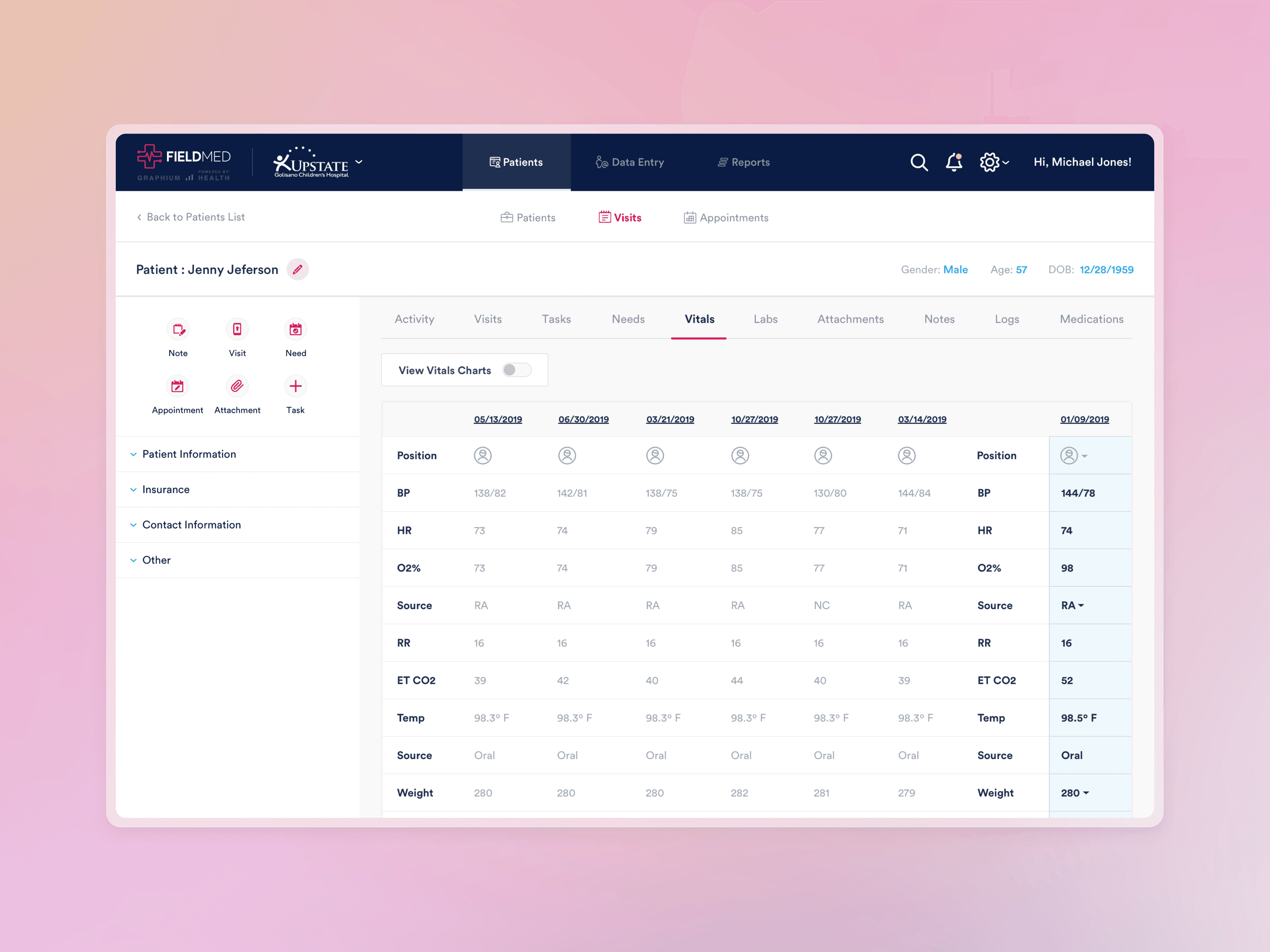Screen dimensions: 1270x952
Task: Click the Note quick-action icon
Action: pyautogui.click(x=178, y=329)
